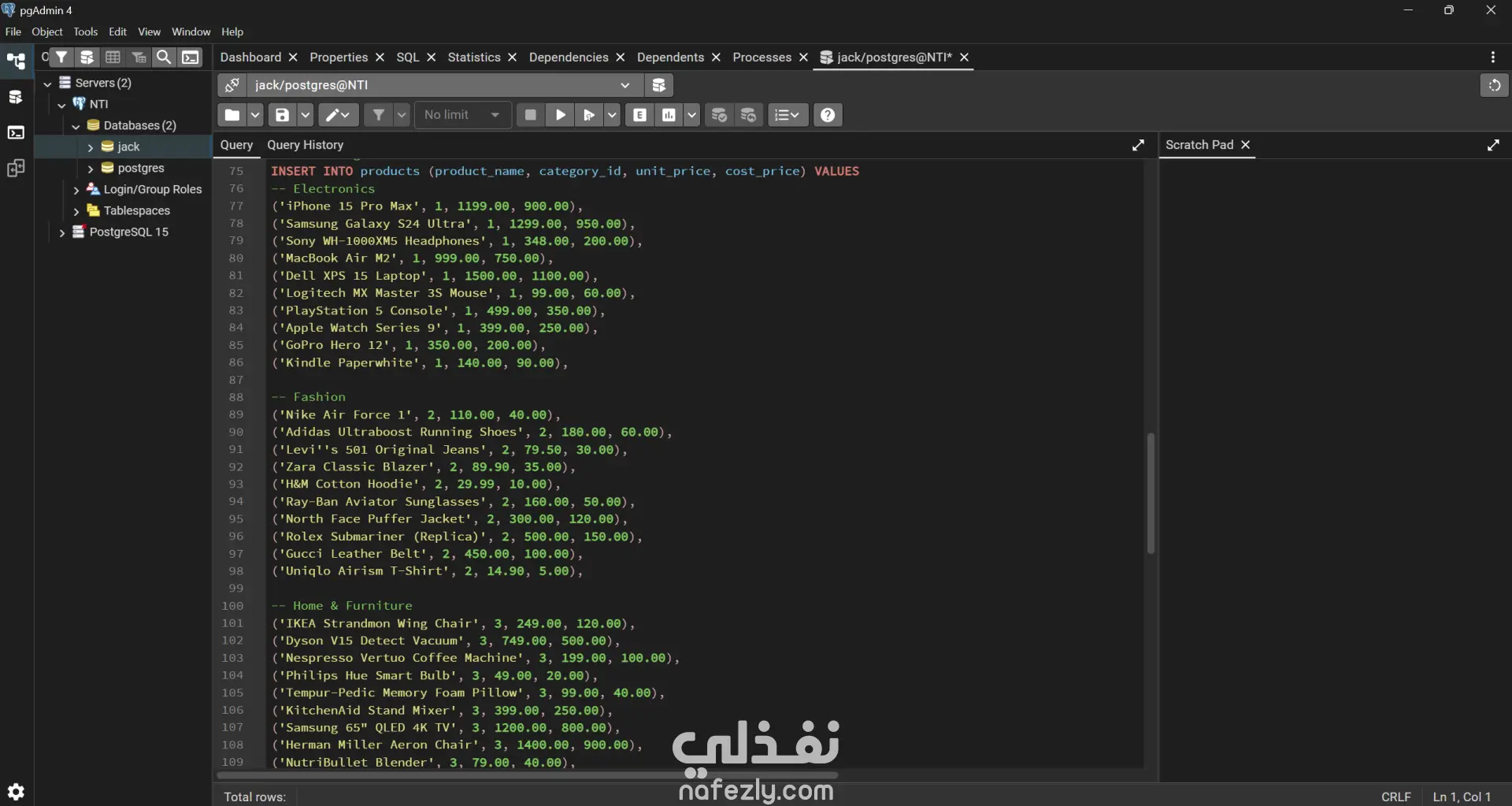Run Explain Analyze on the query
The height and width of the screenshot is (806, 1512).
pyautogui.click(x=669, y=115)
